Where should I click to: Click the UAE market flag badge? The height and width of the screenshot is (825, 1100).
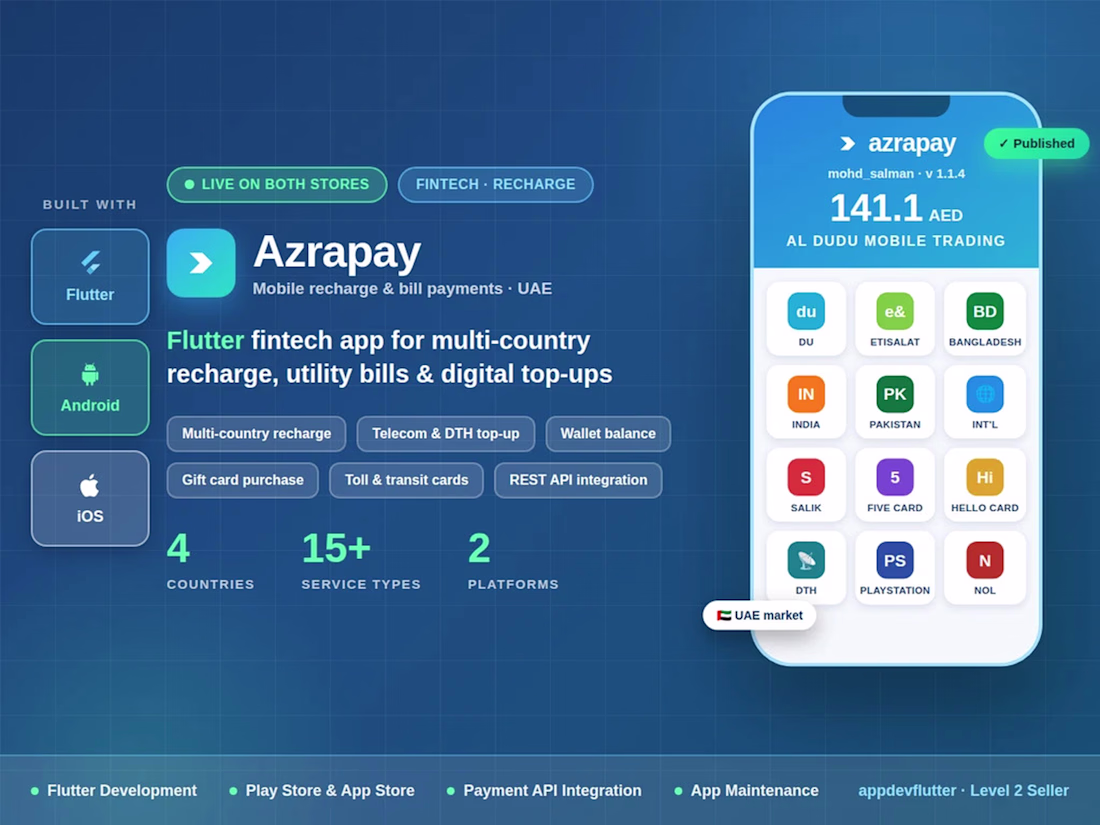(x=759, y=615)
